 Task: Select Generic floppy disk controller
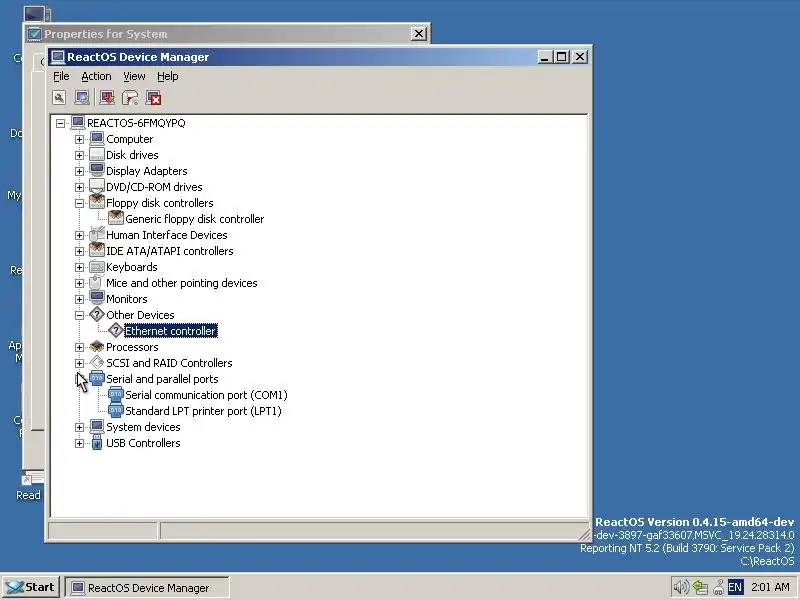tap(194, 219)
